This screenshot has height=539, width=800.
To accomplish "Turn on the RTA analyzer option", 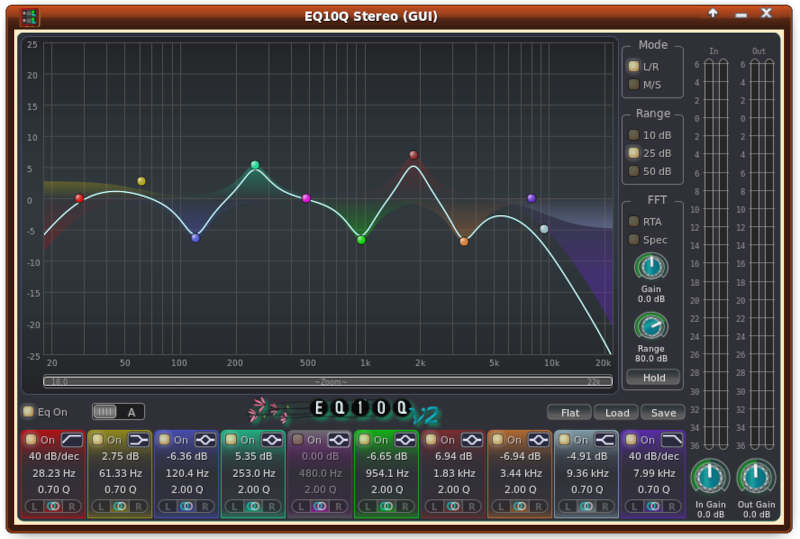I will click(633, 221).
